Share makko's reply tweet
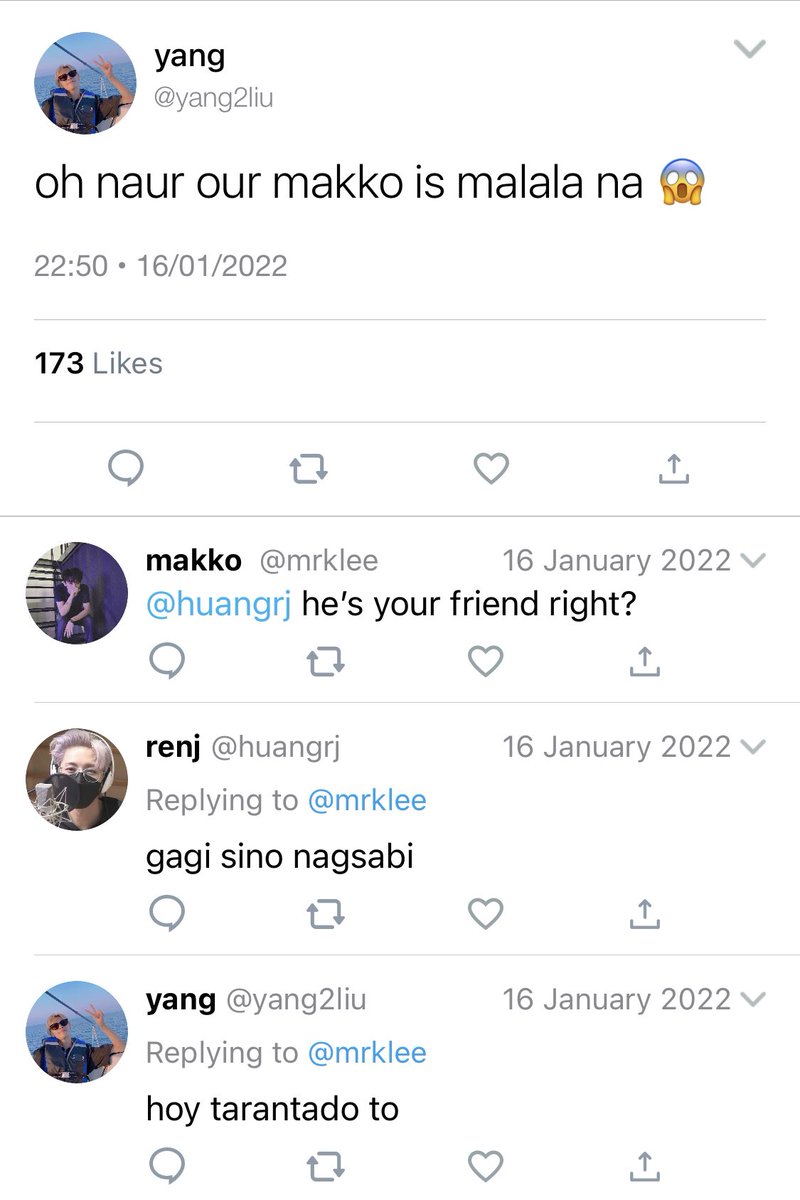 [x=646, y=660]
